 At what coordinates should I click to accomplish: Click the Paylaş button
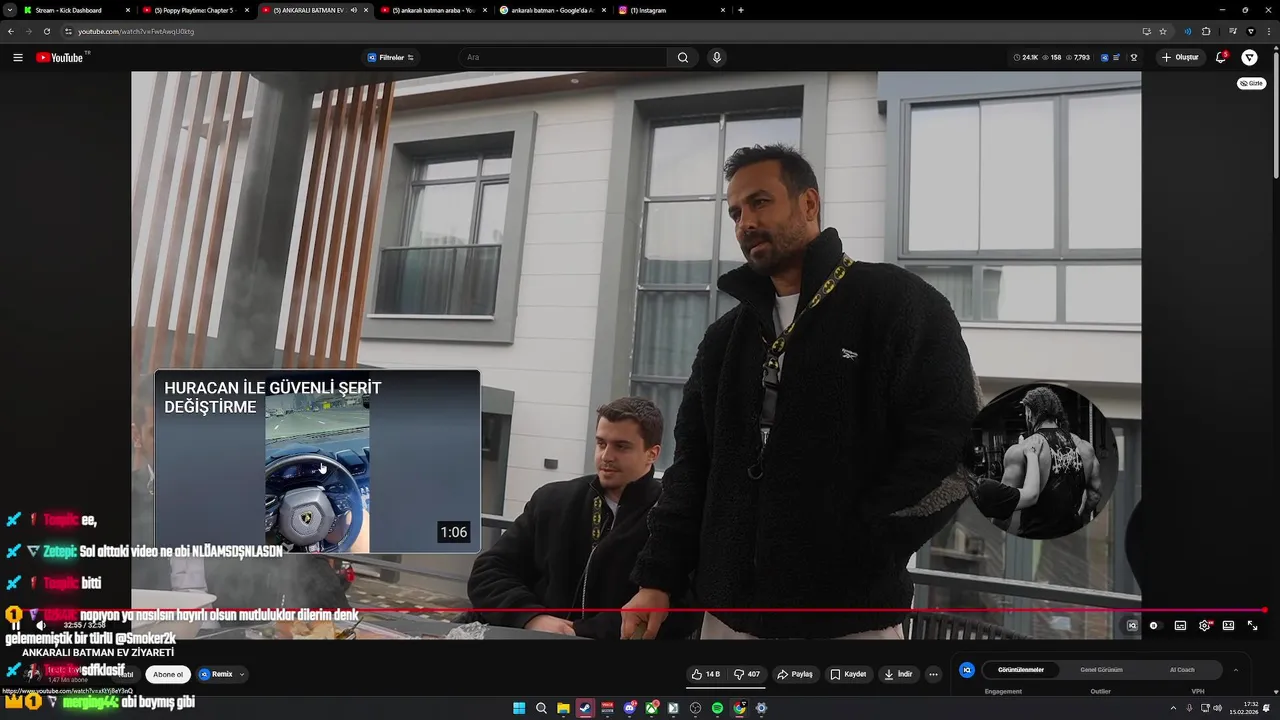tap(795, 674)
